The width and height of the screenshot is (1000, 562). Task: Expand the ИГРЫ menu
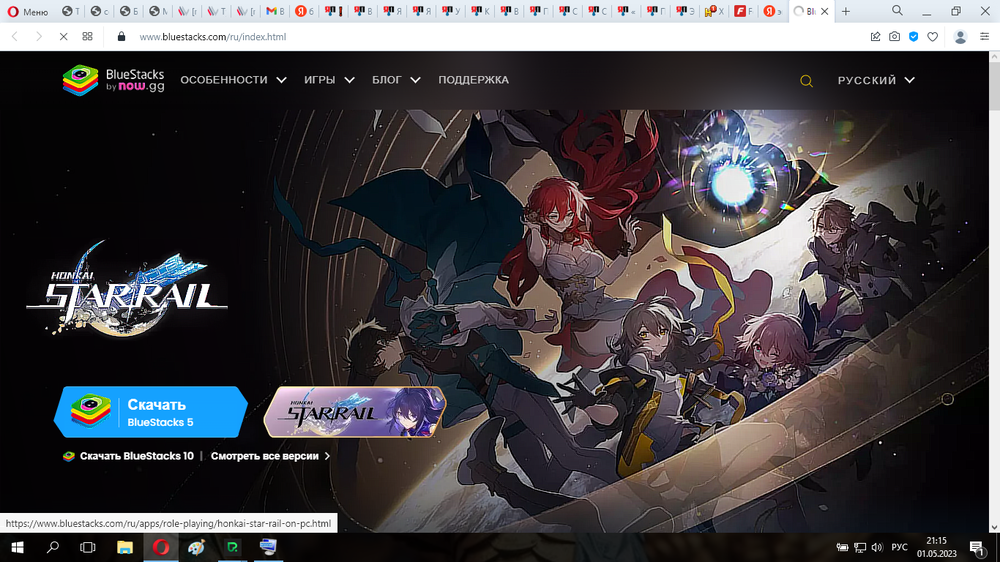[329, 80]
